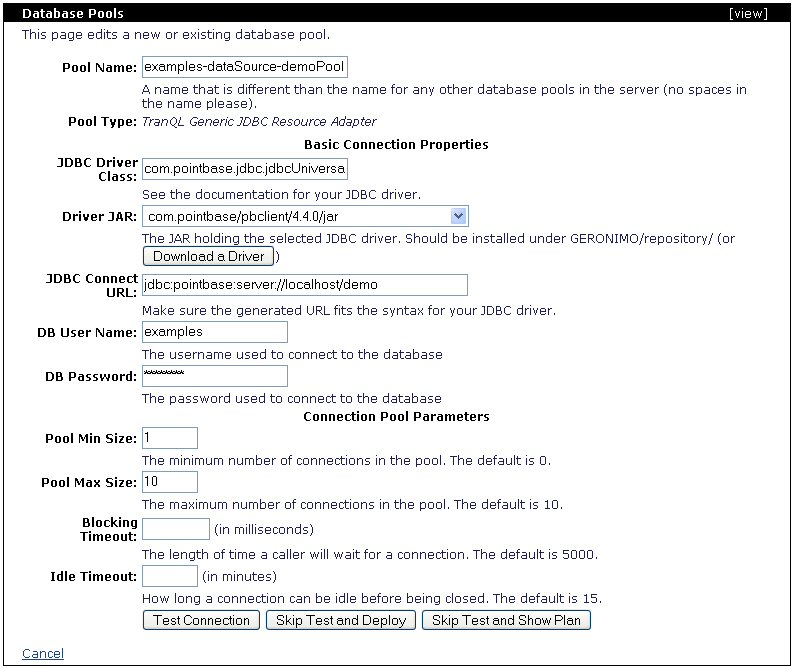Click 'How long a connection can be idle' hint
The height and width of the screenshot is (668, 793).
(372, 599)
